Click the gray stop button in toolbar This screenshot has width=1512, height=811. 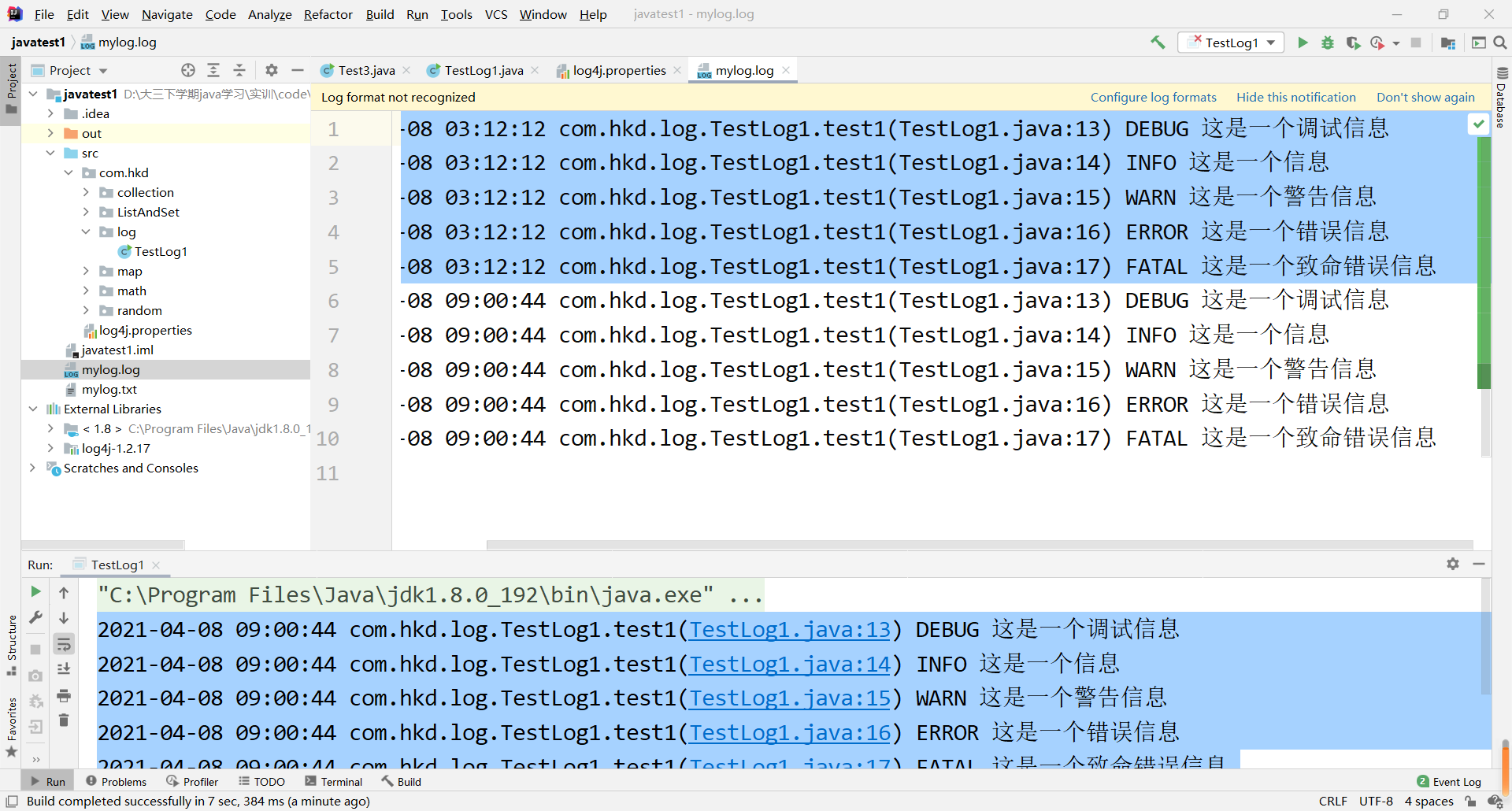(x=1416, y=43)
